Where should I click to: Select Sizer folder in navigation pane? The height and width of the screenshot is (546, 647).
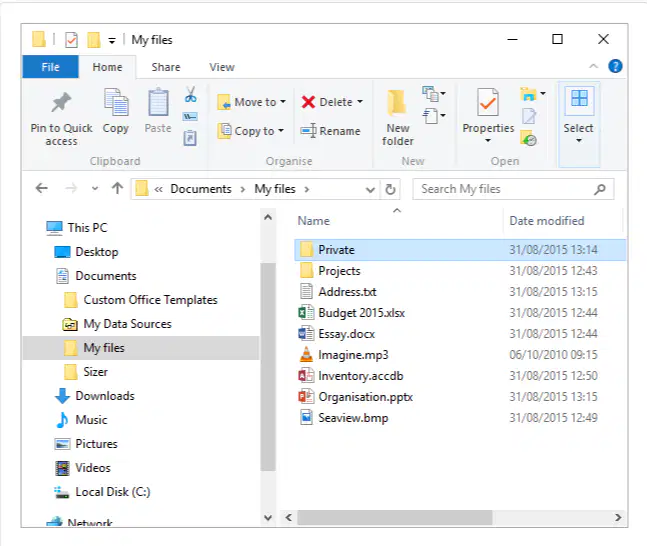pos(86,372)
